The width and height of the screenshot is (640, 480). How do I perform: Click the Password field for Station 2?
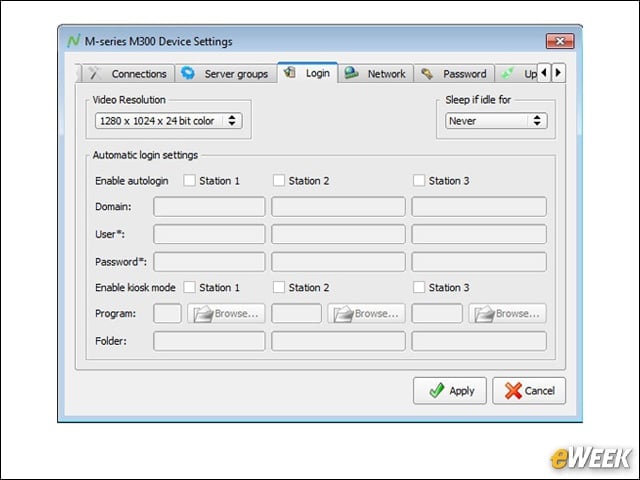click(338, 262)
